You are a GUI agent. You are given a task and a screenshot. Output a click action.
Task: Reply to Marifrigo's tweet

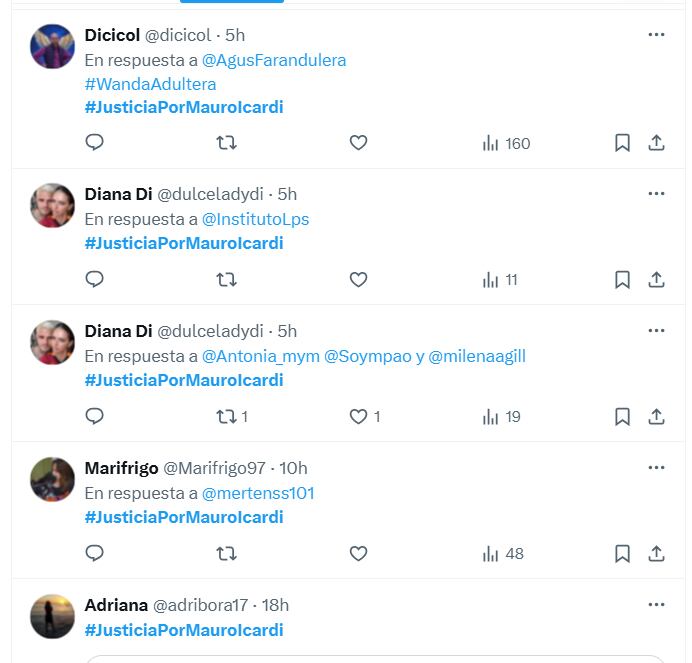pyautogui.click(x=95, y=553)
